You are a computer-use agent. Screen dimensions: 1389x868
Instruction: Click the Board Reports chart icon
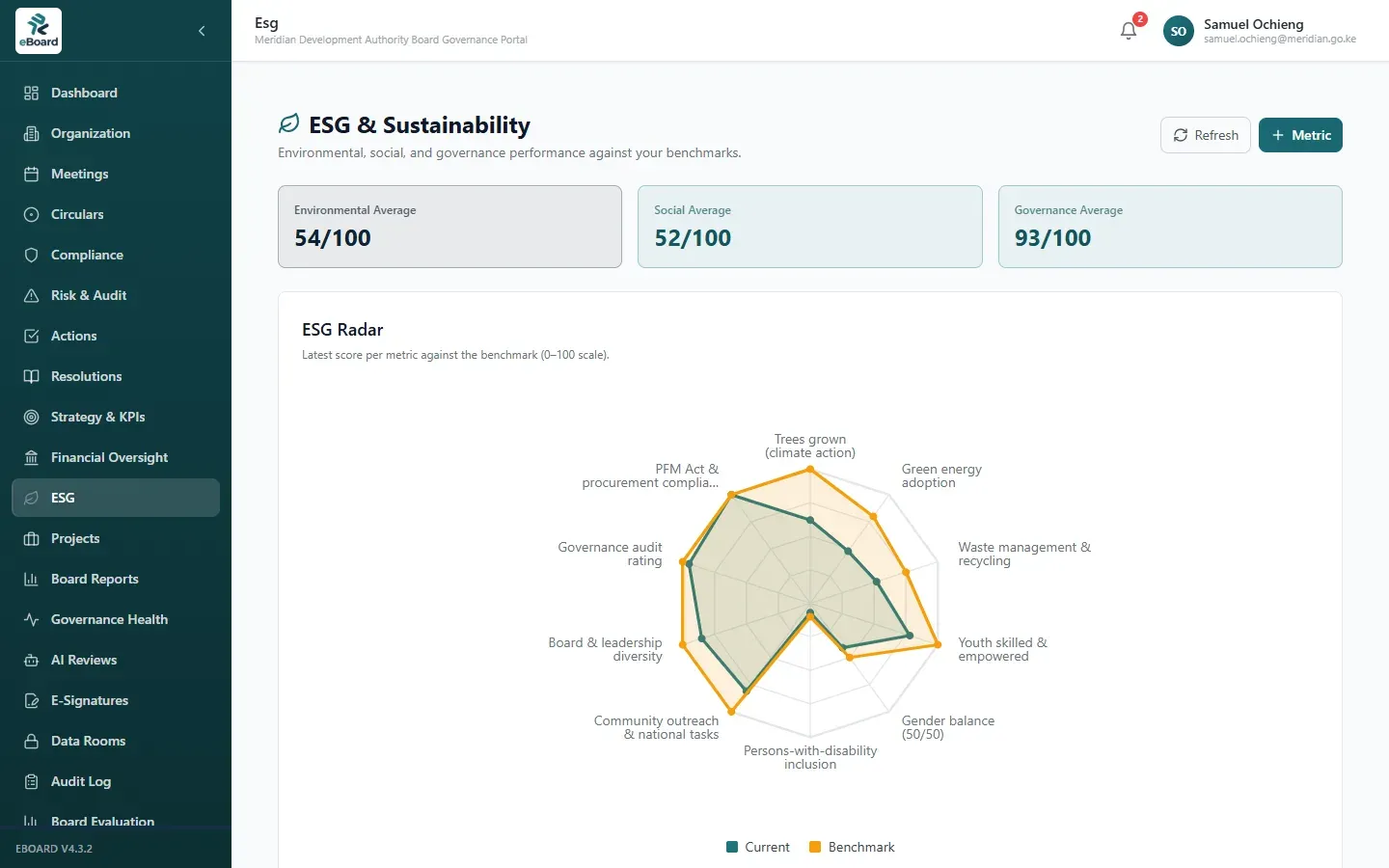(x=31, y=579)
